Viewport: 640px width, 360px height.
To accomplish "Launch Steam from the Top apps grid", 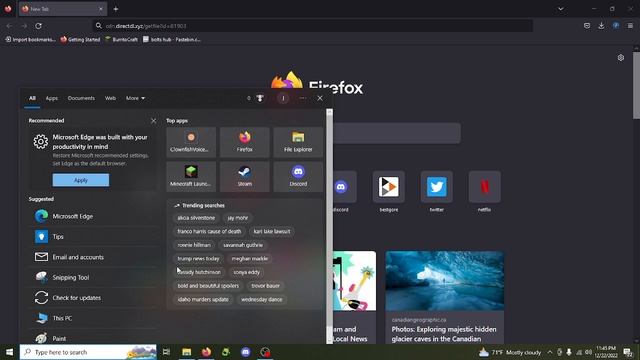I will [244, 176].
